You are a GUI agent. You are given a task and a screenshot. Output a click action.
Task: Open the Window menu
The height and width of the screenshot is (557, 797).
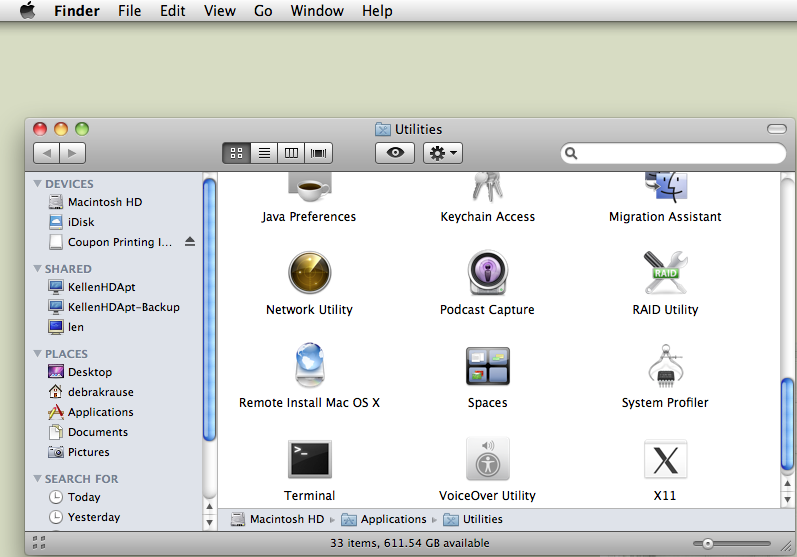coord(317,11)
